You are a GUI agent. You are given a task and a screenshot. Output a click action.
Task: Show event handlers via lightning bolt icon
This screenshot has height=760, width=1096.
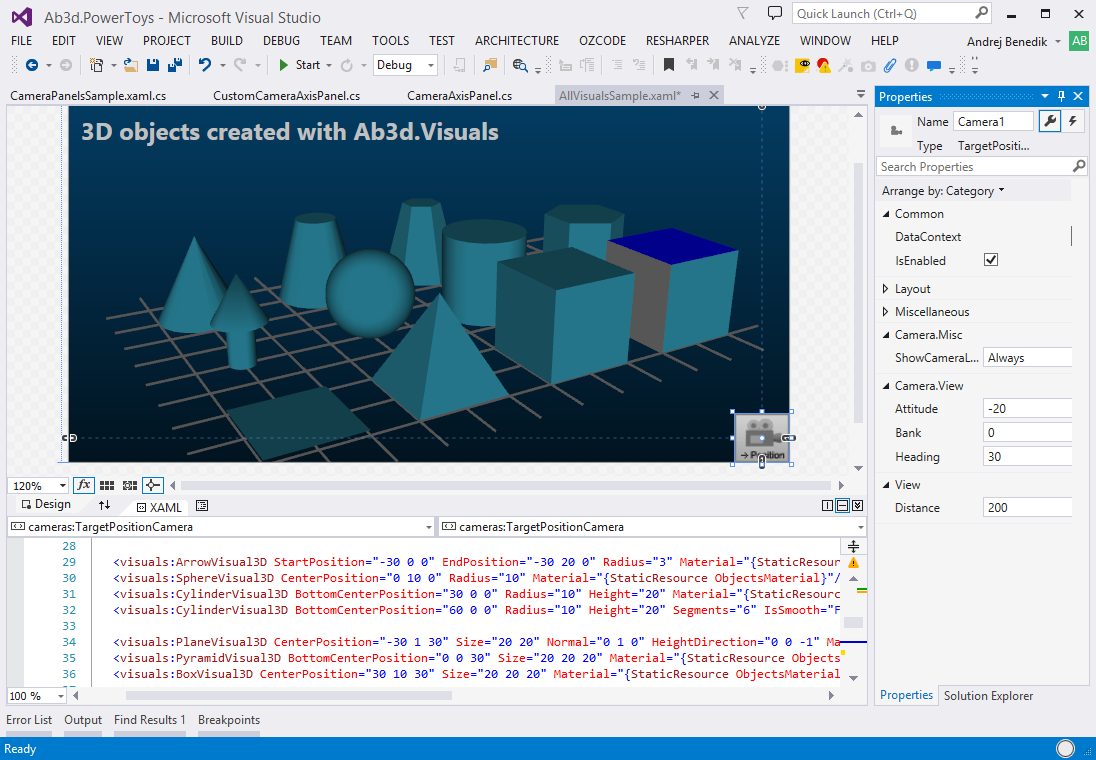(x=1073, y=121)
